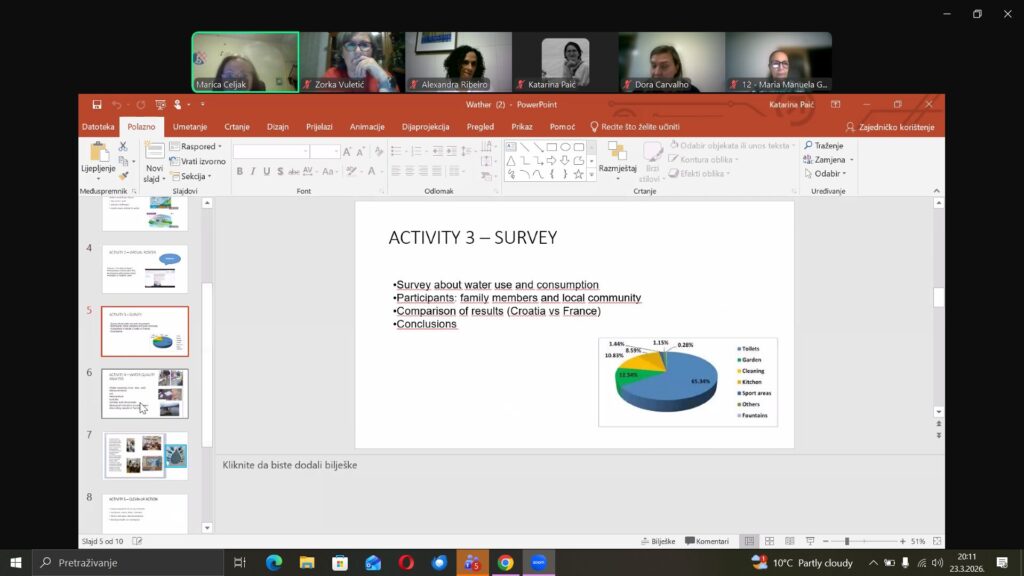Click the Zajedničko korištenje share button
1024x576 pixels.
890,127
